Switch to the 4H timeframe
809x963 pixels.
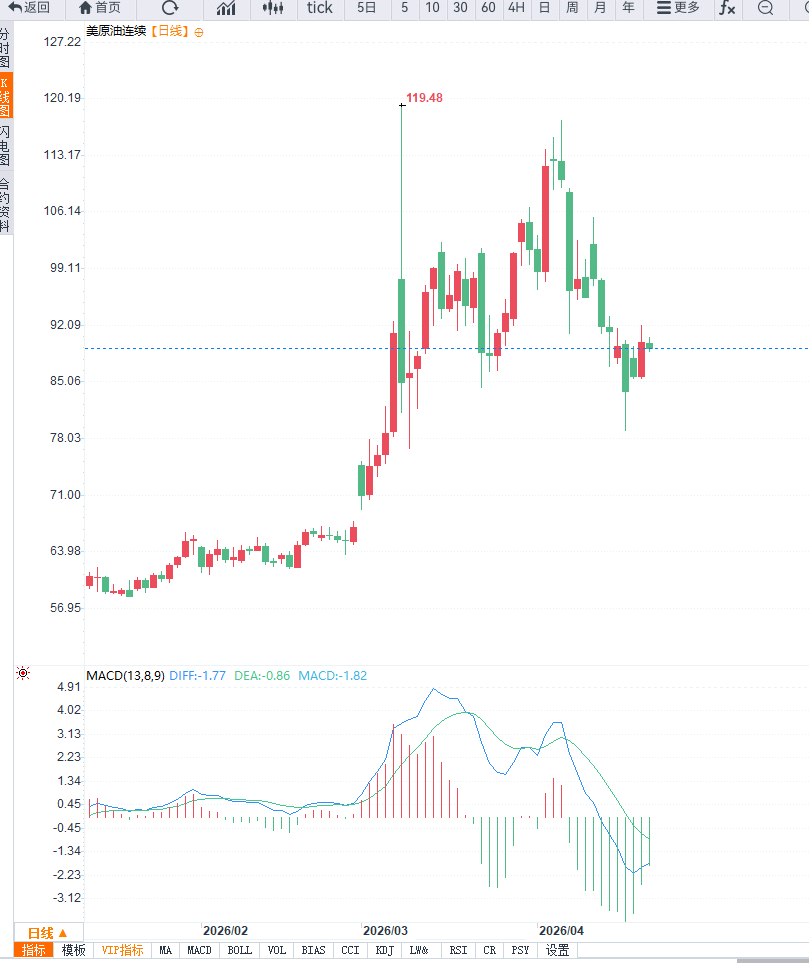(516, 8)
